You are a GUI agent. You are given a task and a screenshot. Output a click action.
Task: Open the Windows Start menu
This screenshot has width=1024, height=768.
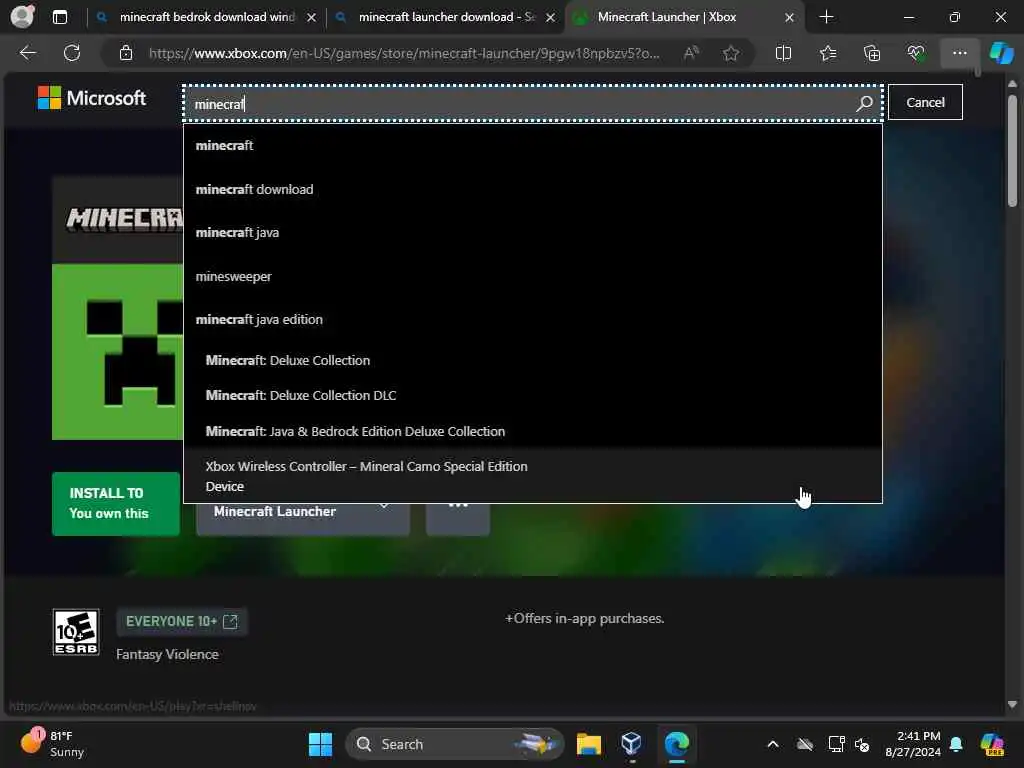click(320, 744)
